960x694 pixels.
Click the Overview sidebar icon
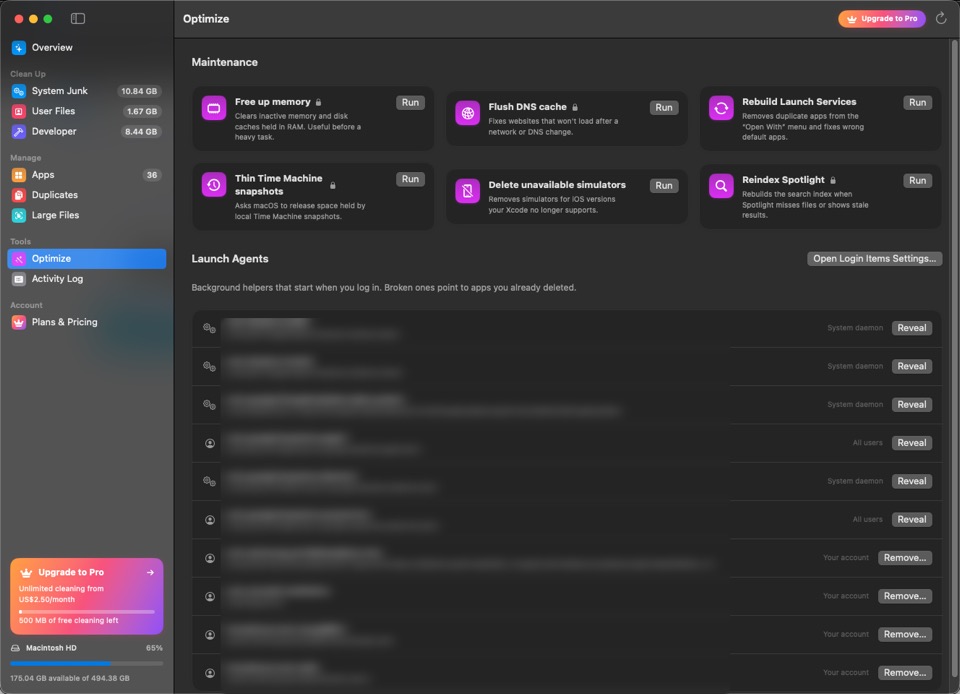[x=19, y=47]
